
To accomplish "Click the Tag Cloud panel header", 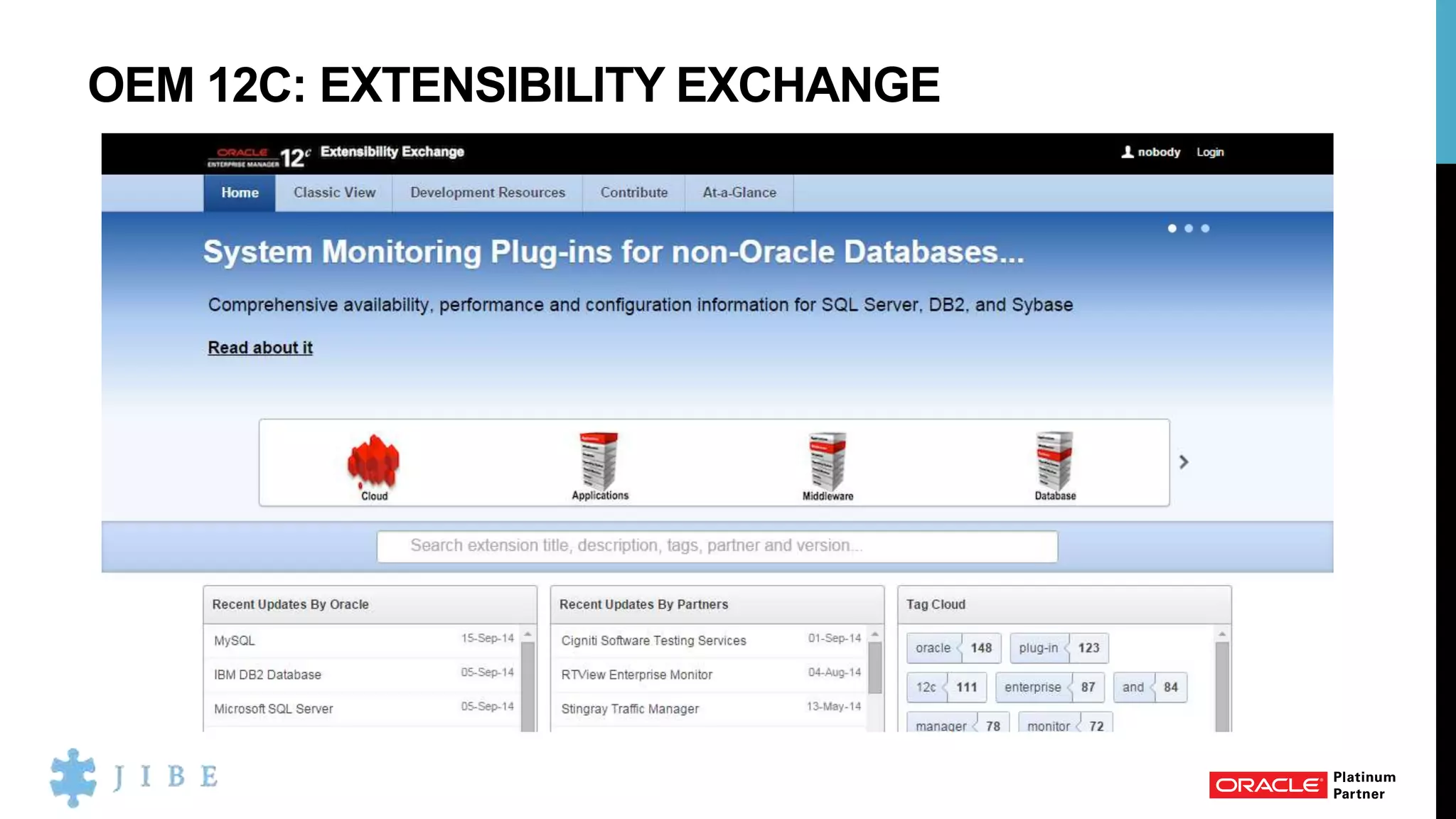I will (1064, 605).
